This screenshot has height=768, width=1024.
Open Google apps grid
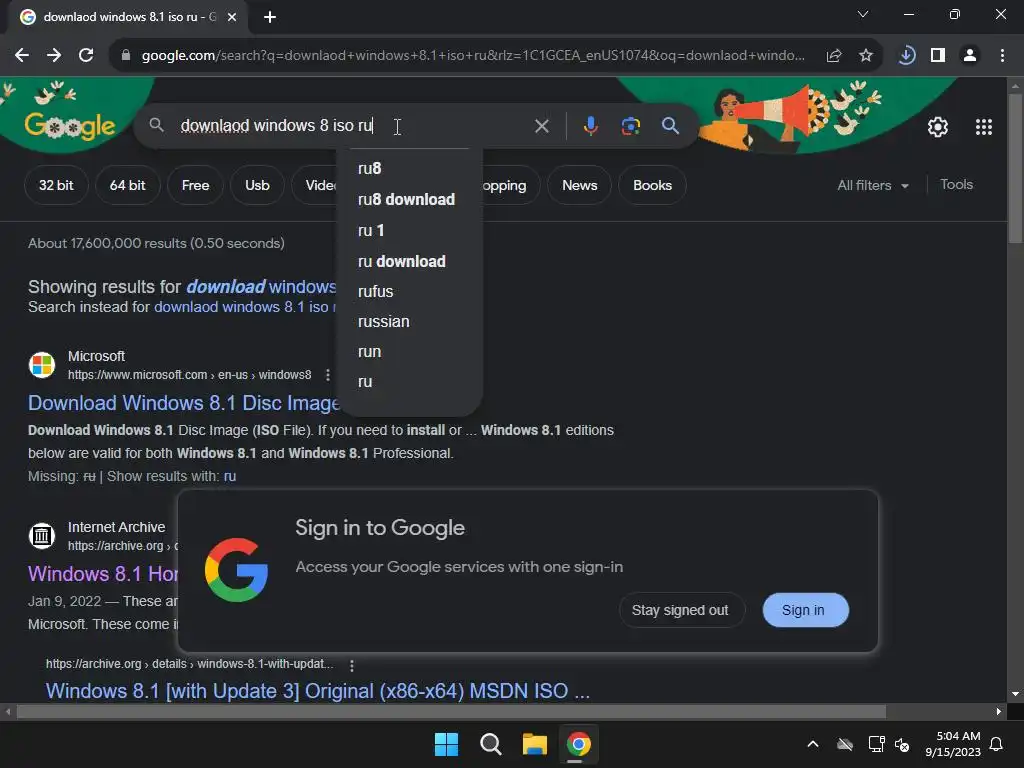(x=984, y=127)
